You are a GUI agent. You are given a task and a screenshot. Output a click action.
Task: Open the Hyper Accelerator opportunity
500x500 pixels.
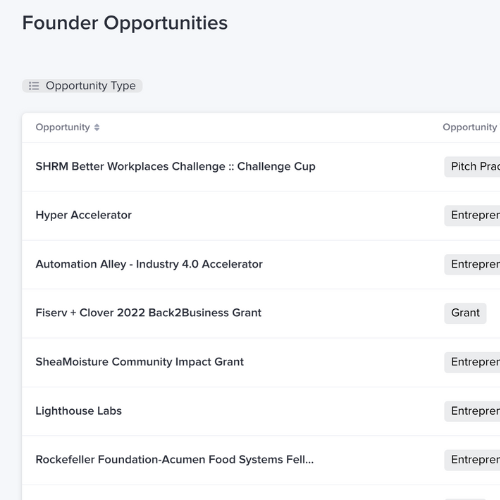pyautogui.click(x=83, y=215)
